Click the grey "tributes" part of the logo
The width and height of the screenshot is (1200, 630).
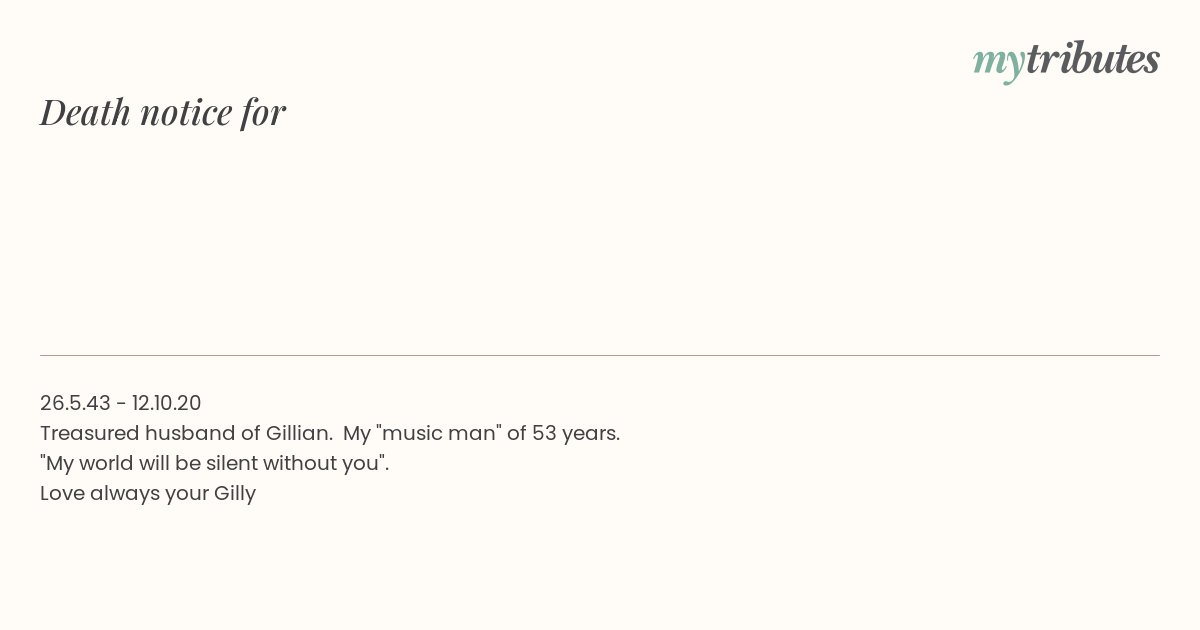(x=1093, y=59)
